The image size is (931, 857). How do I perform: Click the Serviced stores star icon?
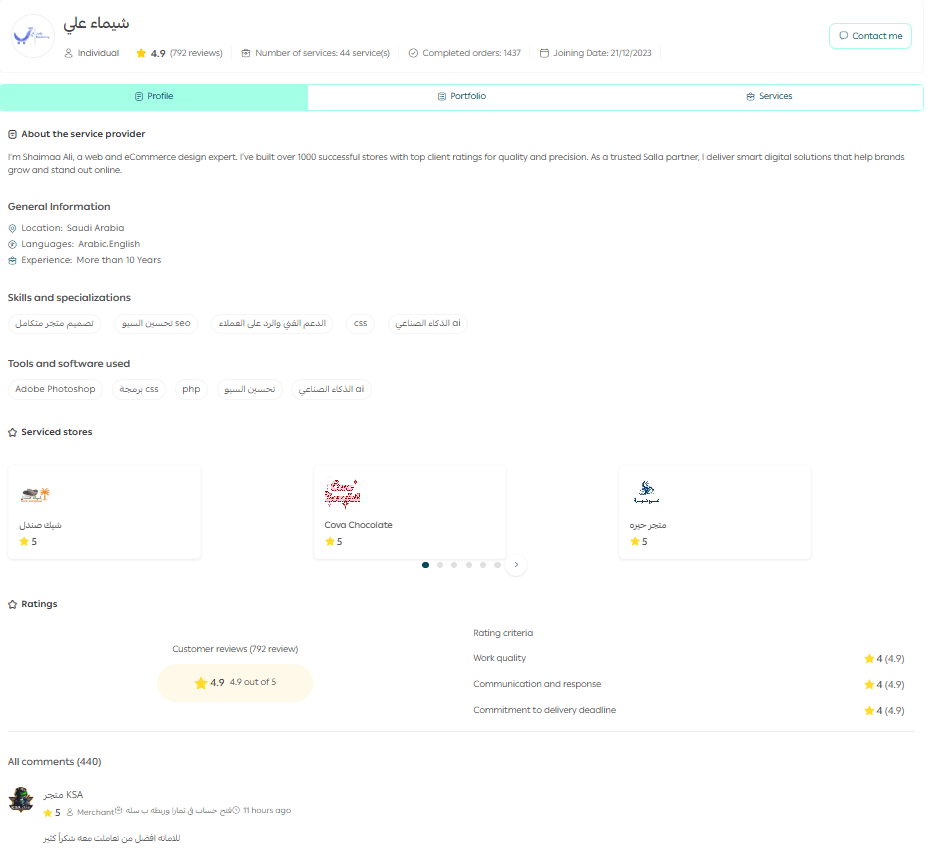coord(12,433)
